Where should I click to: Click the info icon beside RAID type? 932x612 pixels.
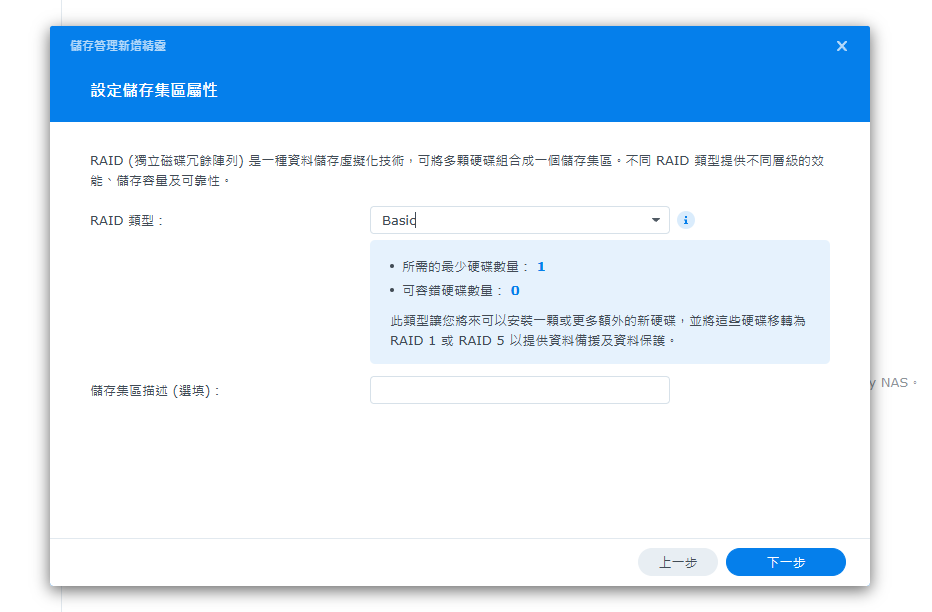point(685,220)
